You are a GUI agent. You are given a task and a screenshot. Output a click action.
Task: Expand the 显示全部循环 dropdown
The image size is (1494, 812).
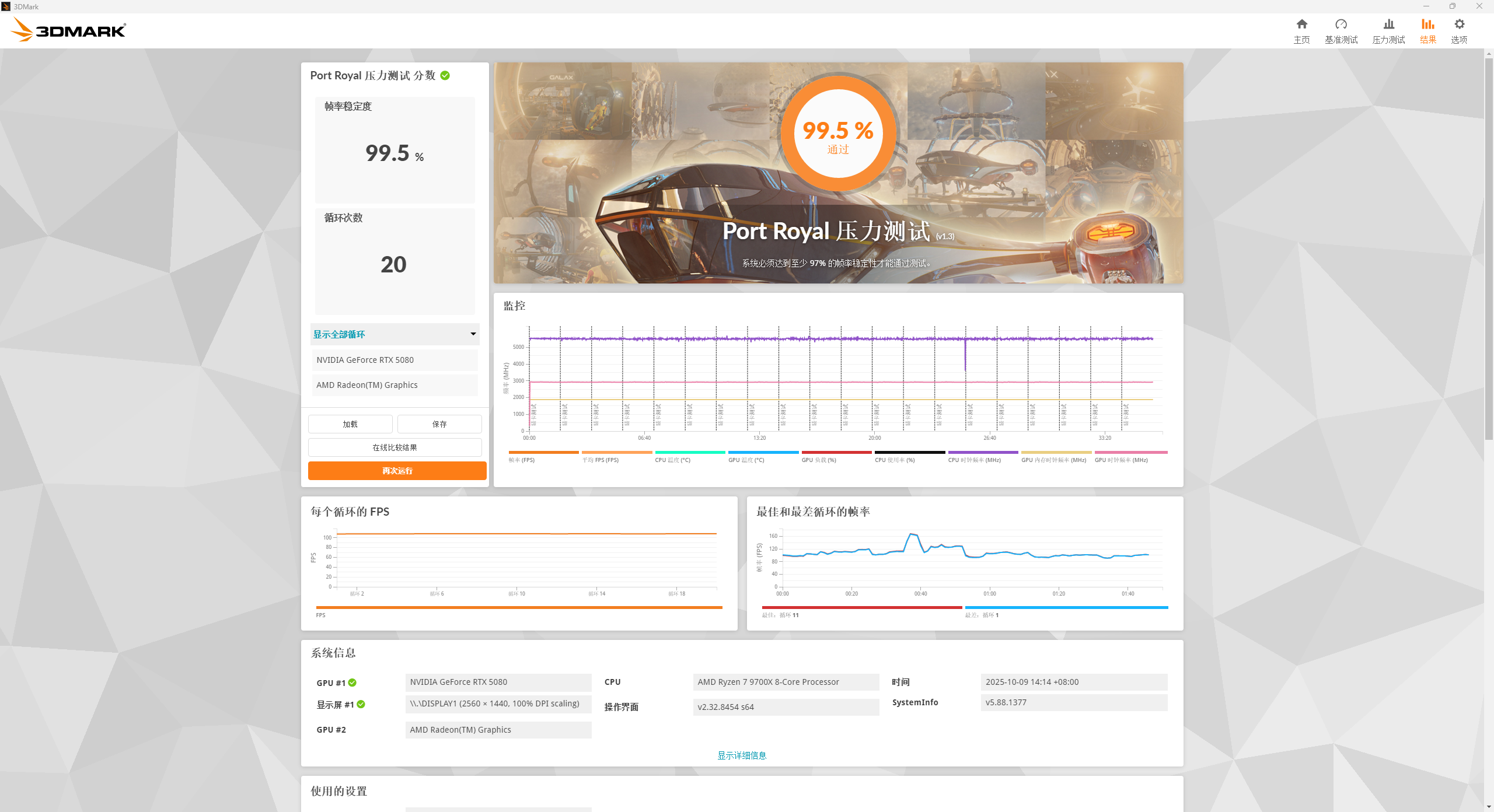(395, 334)
